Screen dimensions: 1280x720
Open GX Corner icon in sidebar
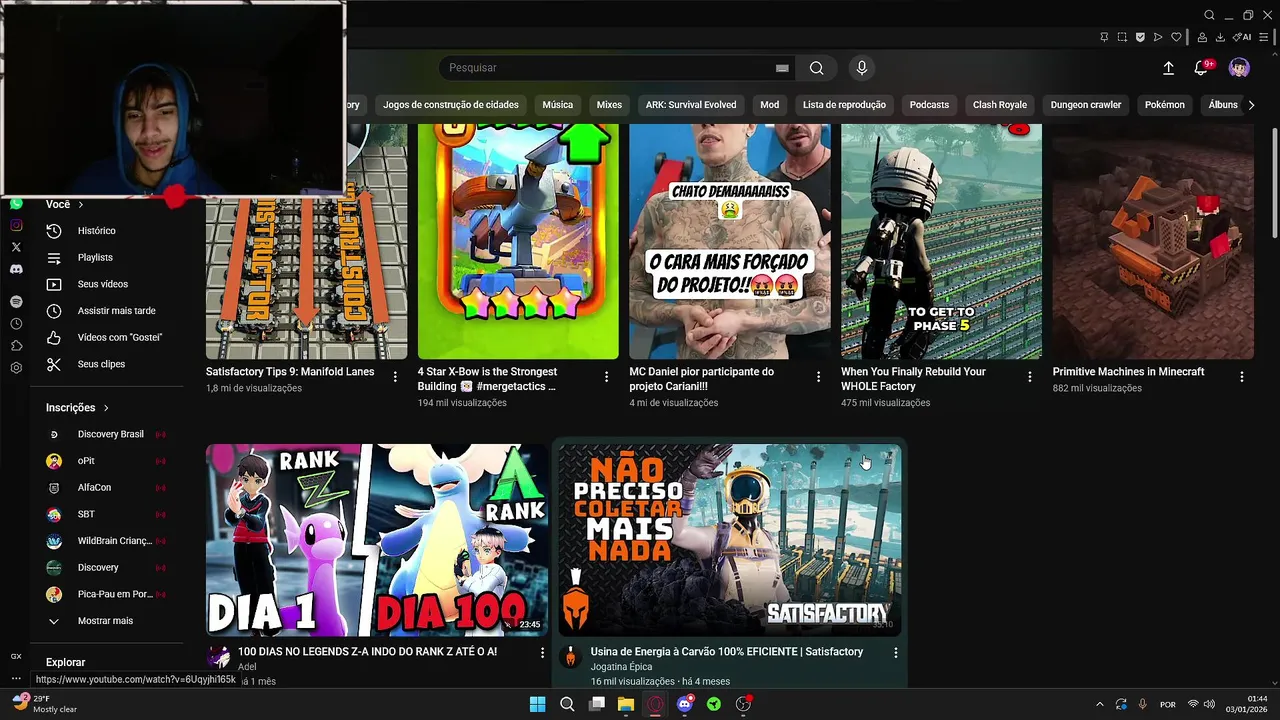[x=16, y=656]
